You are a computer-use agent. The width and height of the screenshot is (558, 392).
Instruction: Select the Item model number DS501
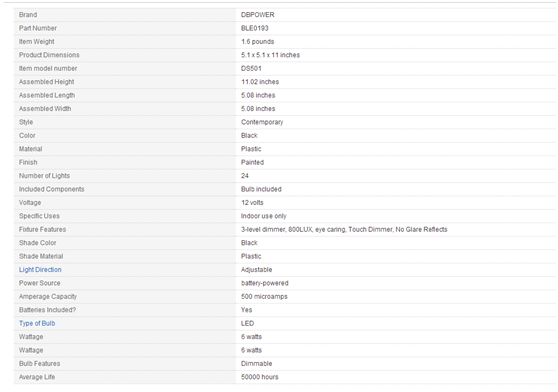(x=251, y=68)
